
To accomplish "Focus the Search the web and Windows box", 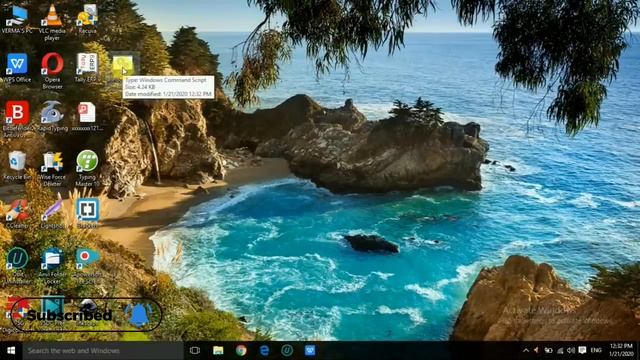I will click(x=103, y=350).
